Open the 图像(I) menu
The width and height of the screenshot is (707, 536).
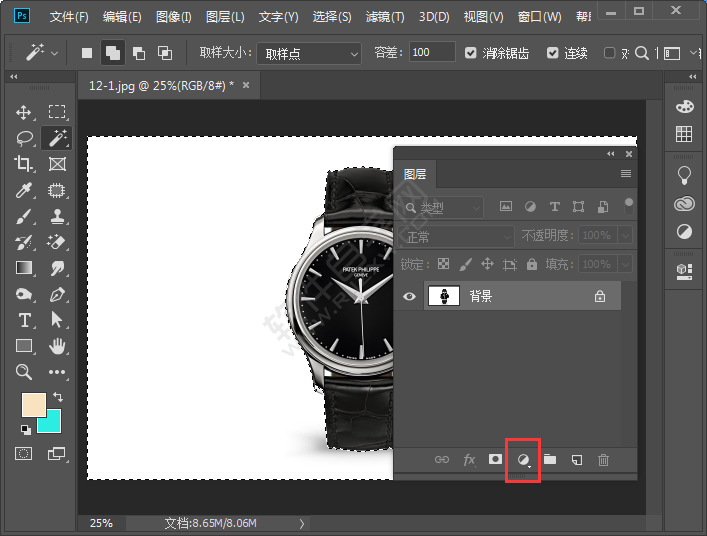[174, 17]
